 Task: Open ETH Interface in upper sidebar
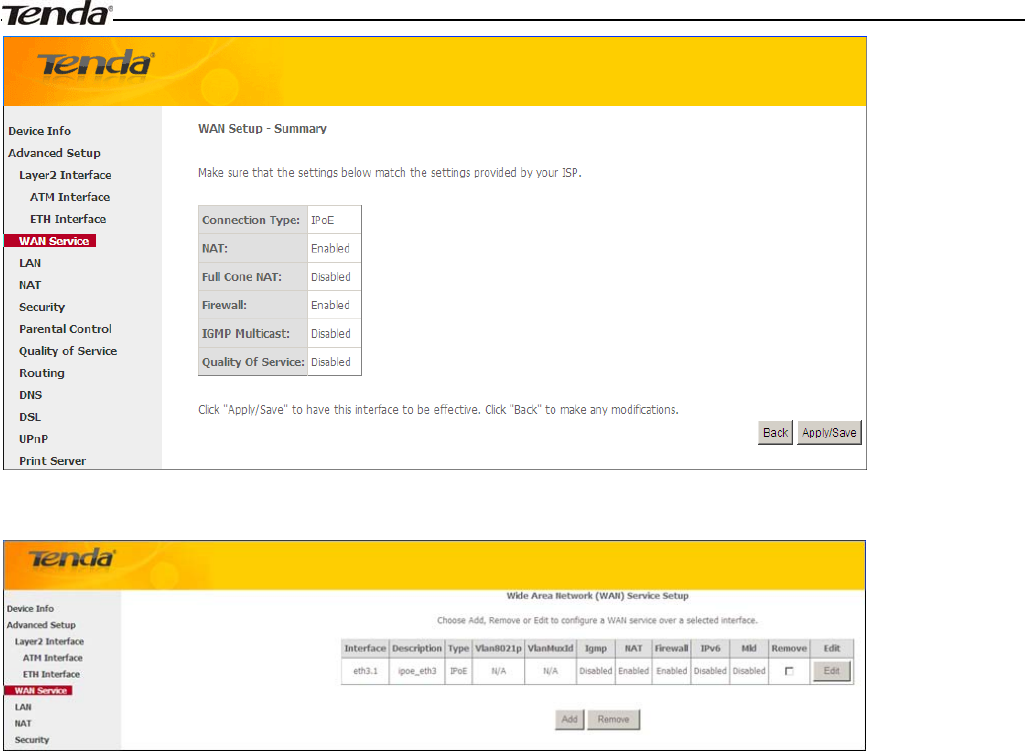click(68, 219)
